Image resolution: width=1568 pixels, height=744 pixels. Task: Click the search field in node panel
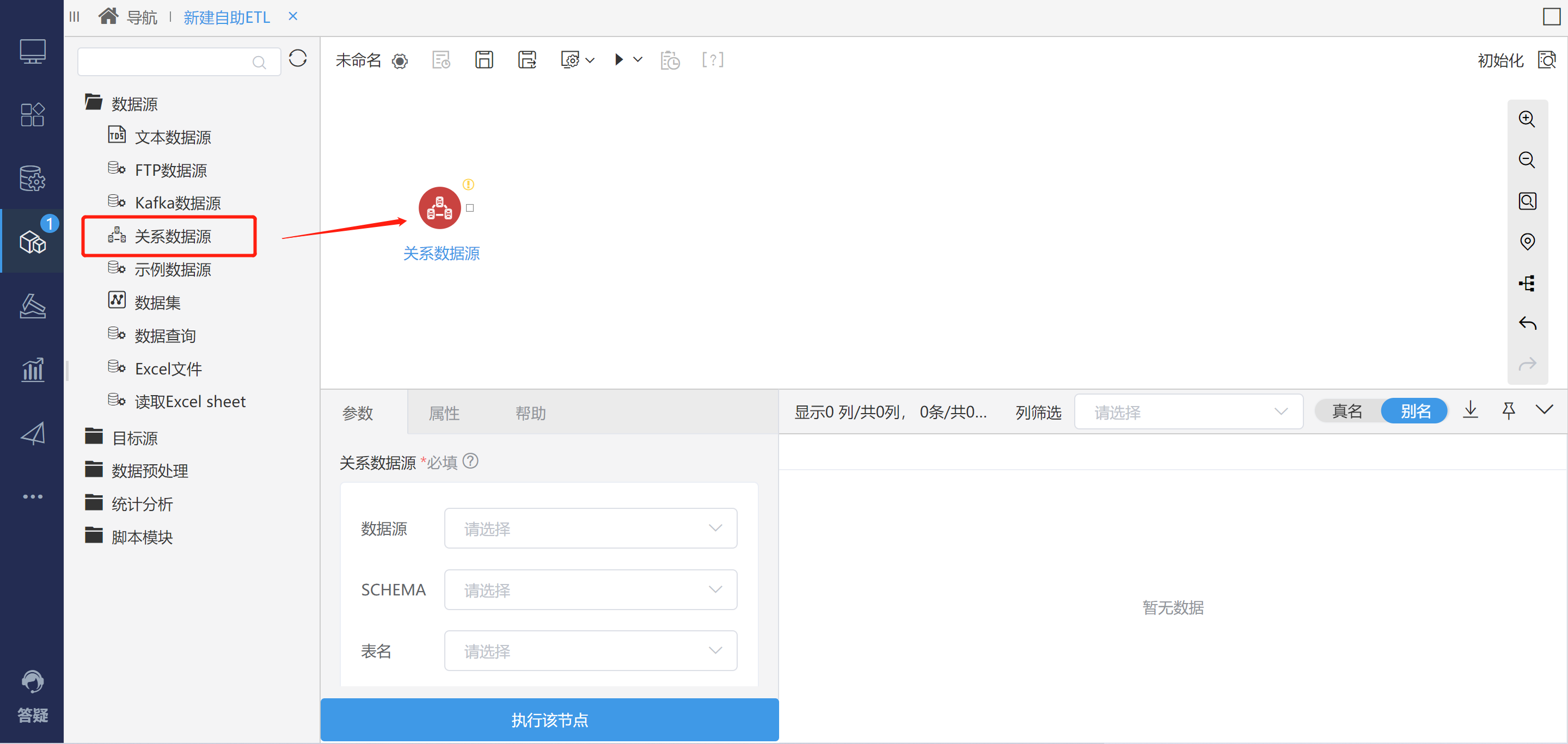pos(179,62)
